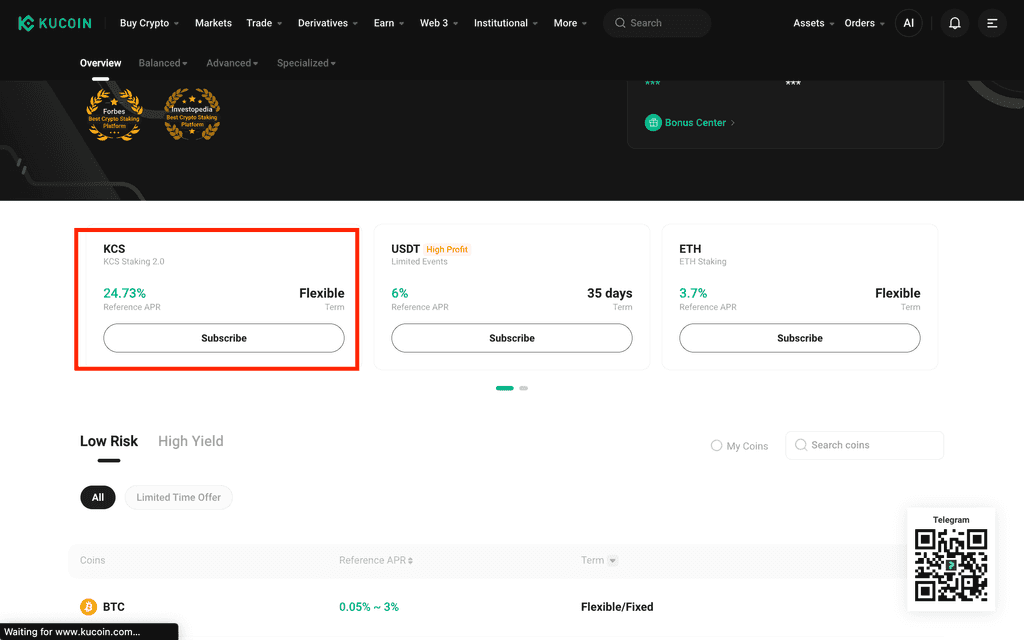Open the Assets dropdown in header
Image resolution: width=1024 pixels, height=640 pixels.
[x=814, y=24]
